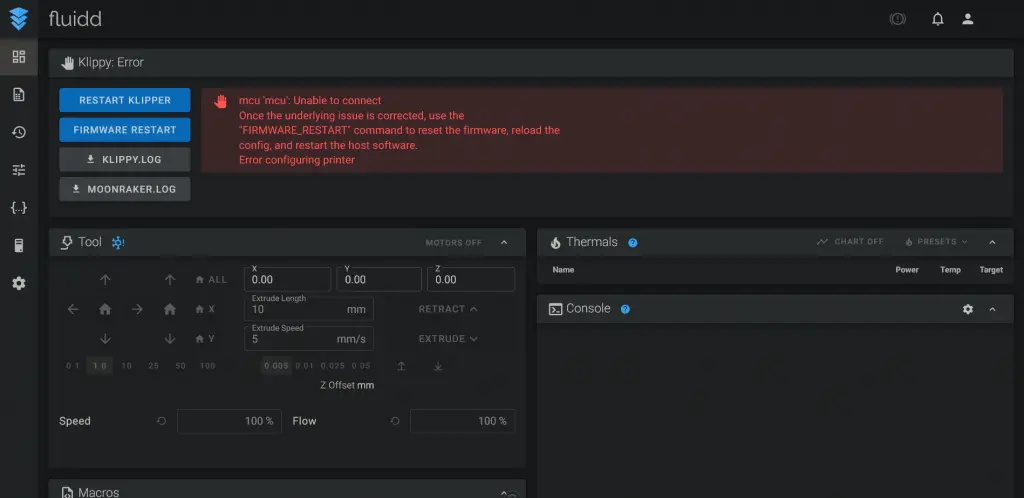Screen dimensions: 1024x498
Task: Home the X axis button
Action: 205,309
